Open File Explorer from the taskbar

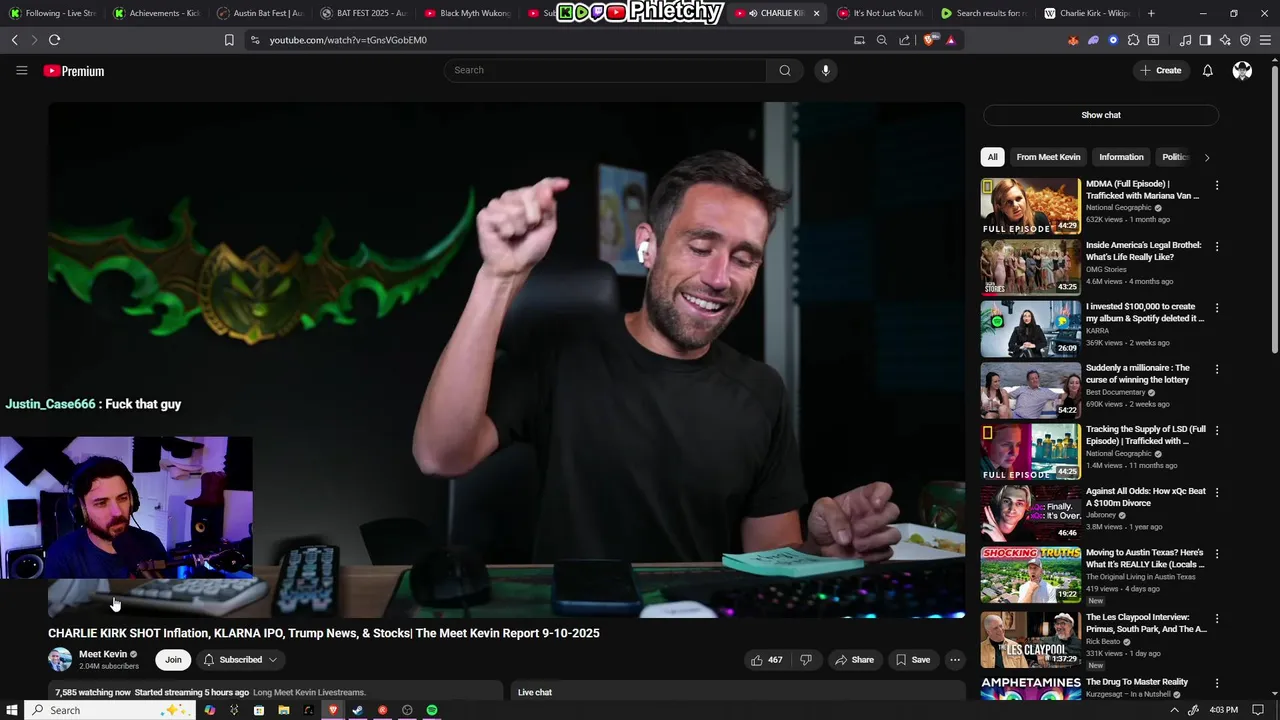click(x=283, y=710)
